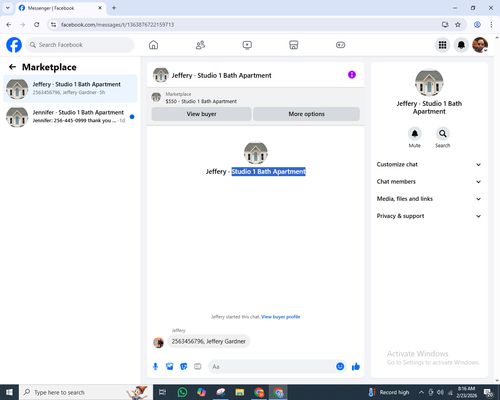Open Record high weather widget
The width and height of the screenshot is (500, 400).
pos(389,392)
